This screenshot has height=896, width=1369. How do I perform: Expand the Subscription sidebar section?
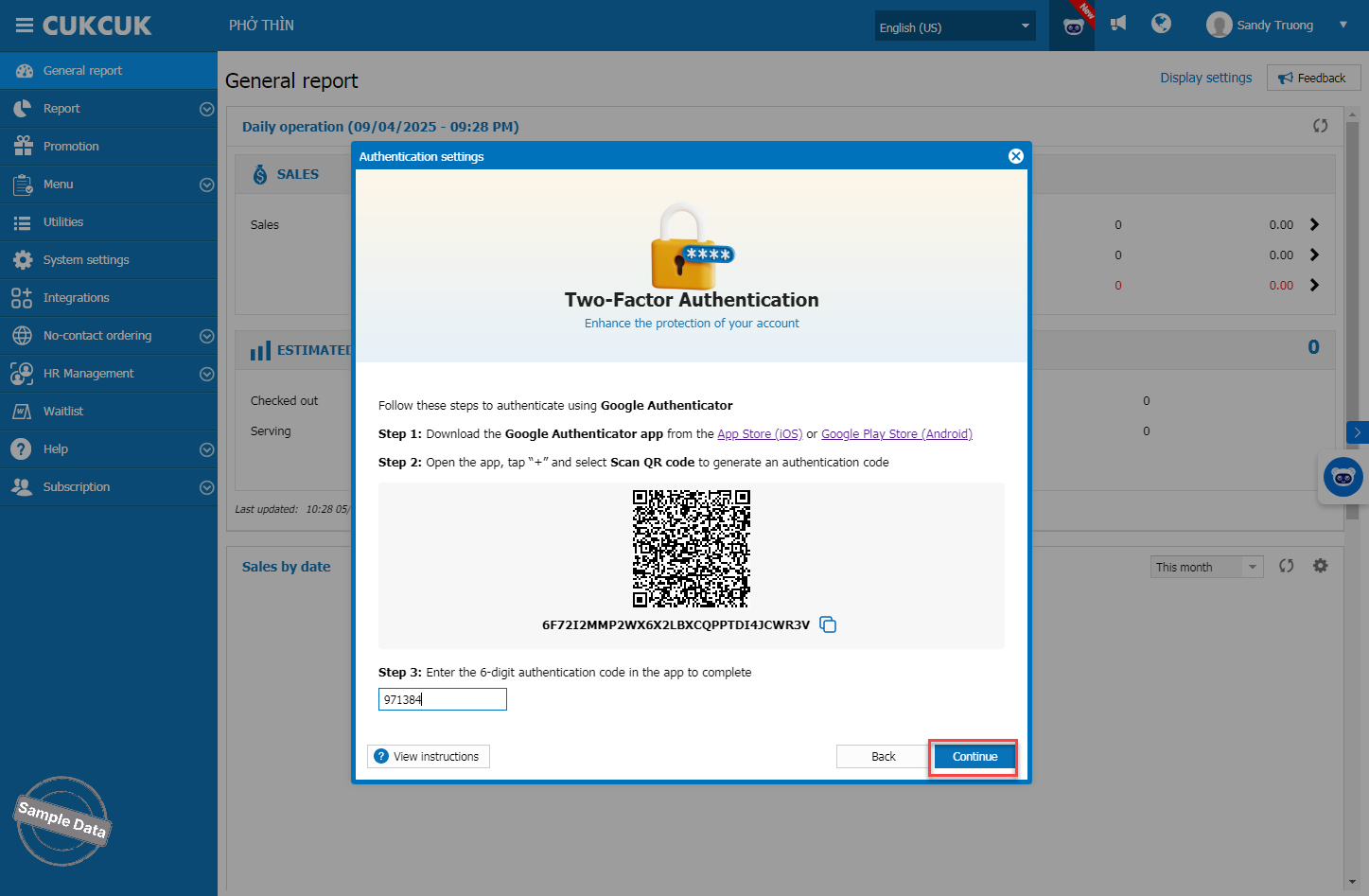(x=206, y=487)
